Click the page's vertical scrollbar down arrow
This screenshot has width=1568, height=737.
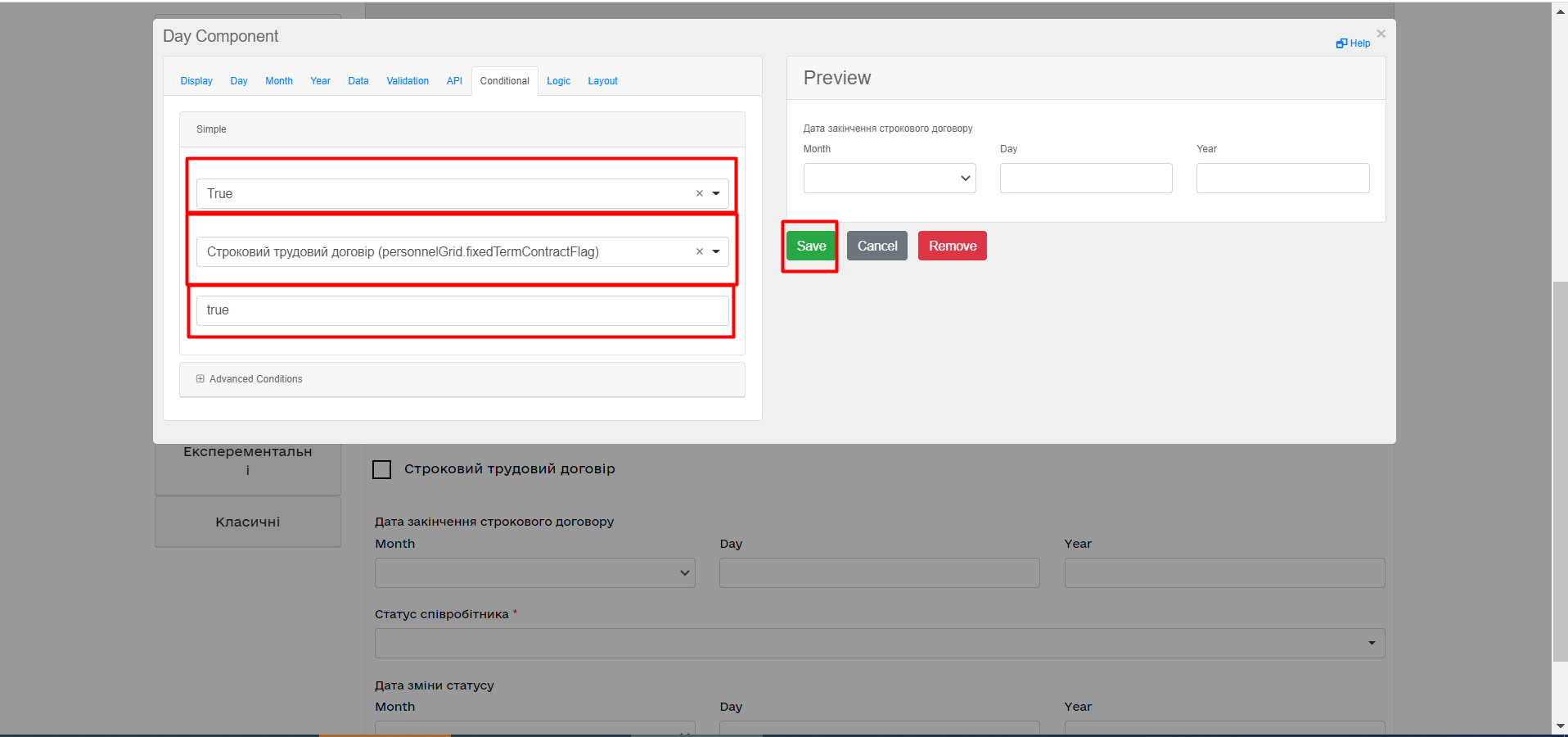(x=1560, y=726)
